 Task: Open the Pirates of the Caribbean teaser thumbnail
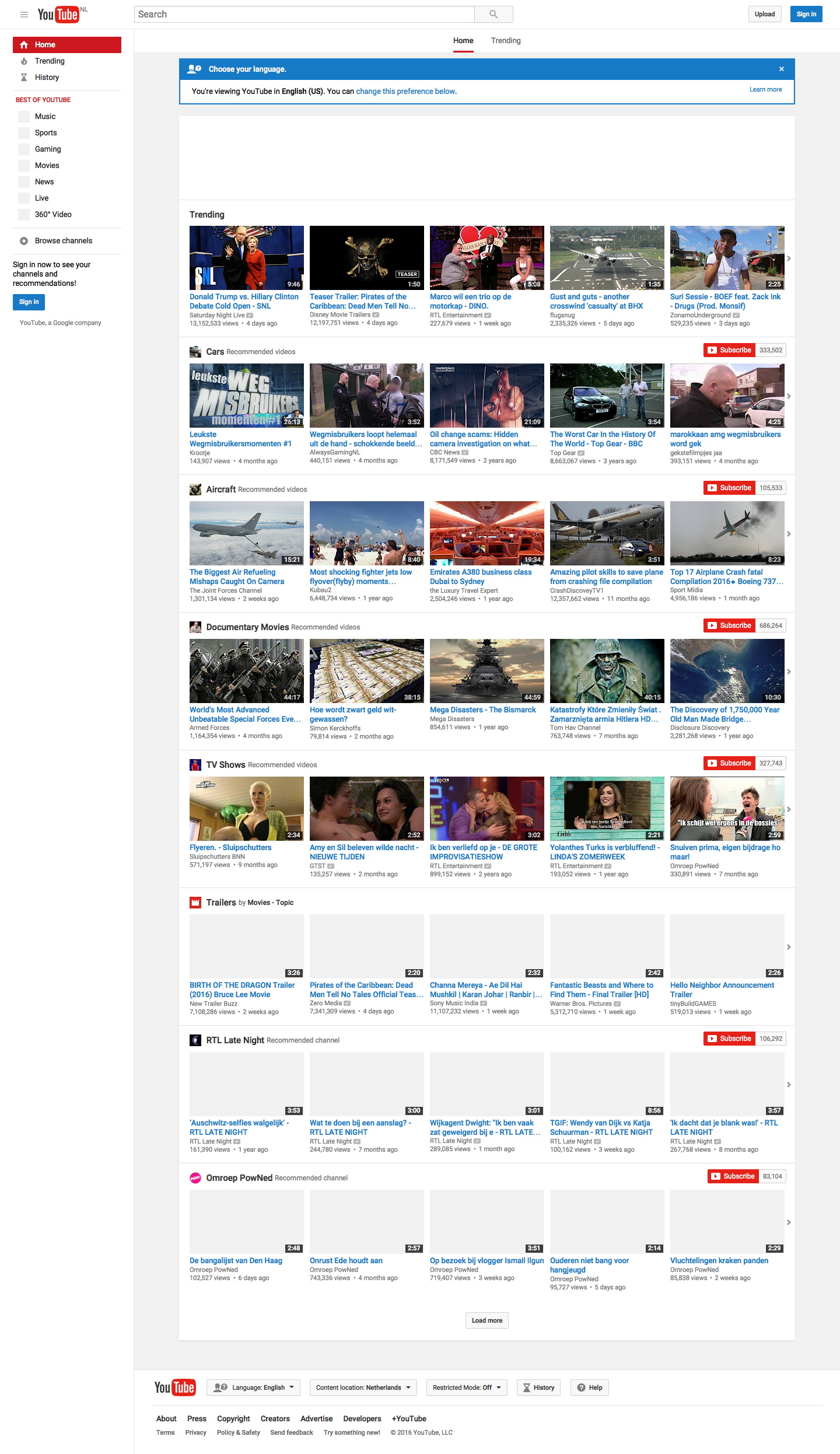(x=367, y=258)
